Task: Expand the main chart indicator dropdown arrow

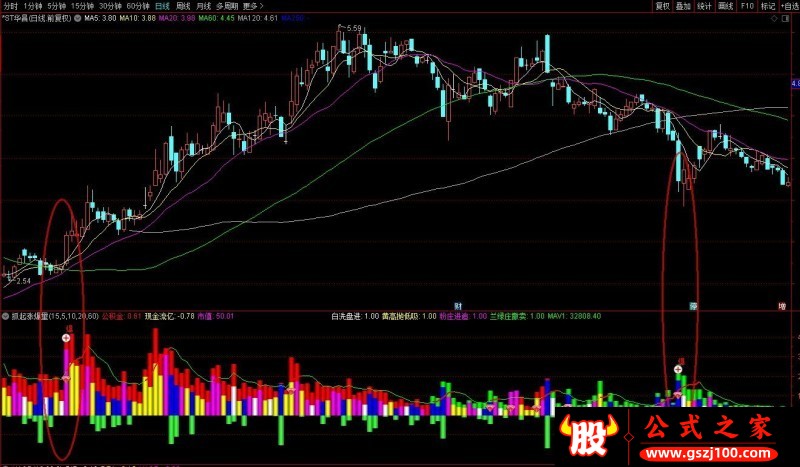Action: click(x=78, y=18)
